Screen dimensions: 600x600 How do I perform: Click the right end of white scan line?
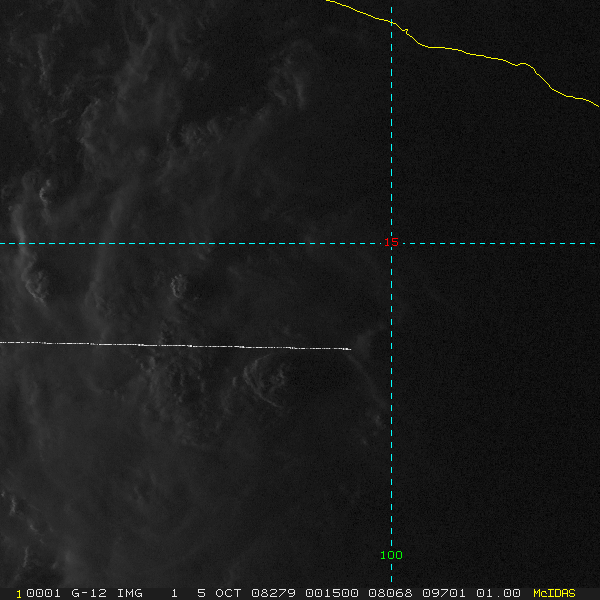coord(349,349)
